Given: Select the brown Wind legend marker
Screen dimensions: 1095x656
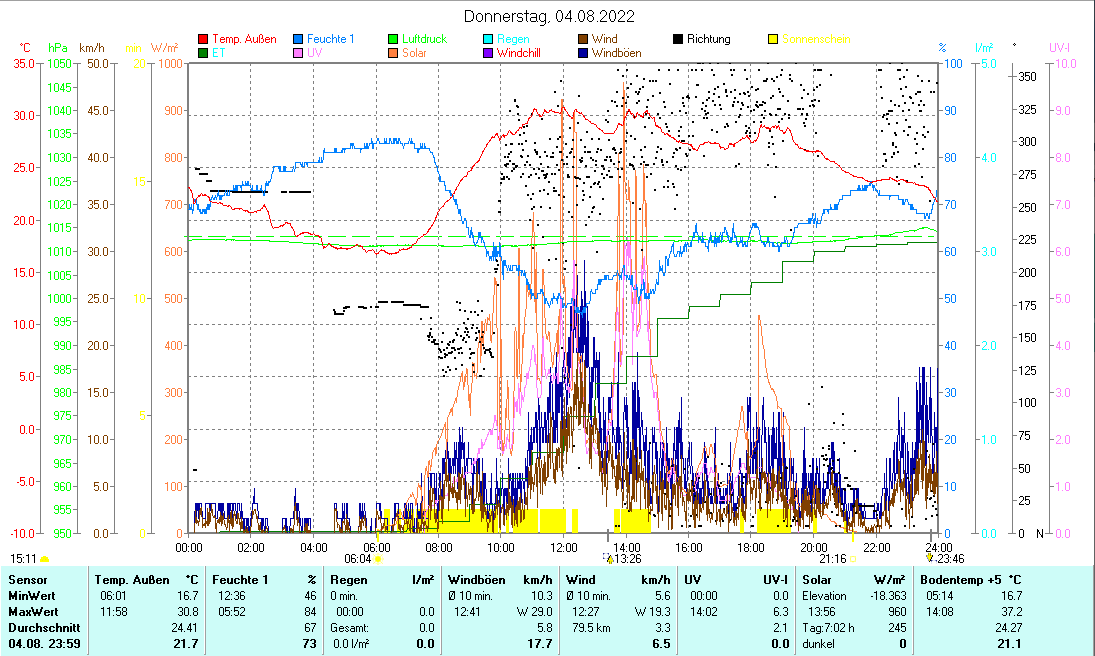Looking at the screenshot, I should point(583,39).
